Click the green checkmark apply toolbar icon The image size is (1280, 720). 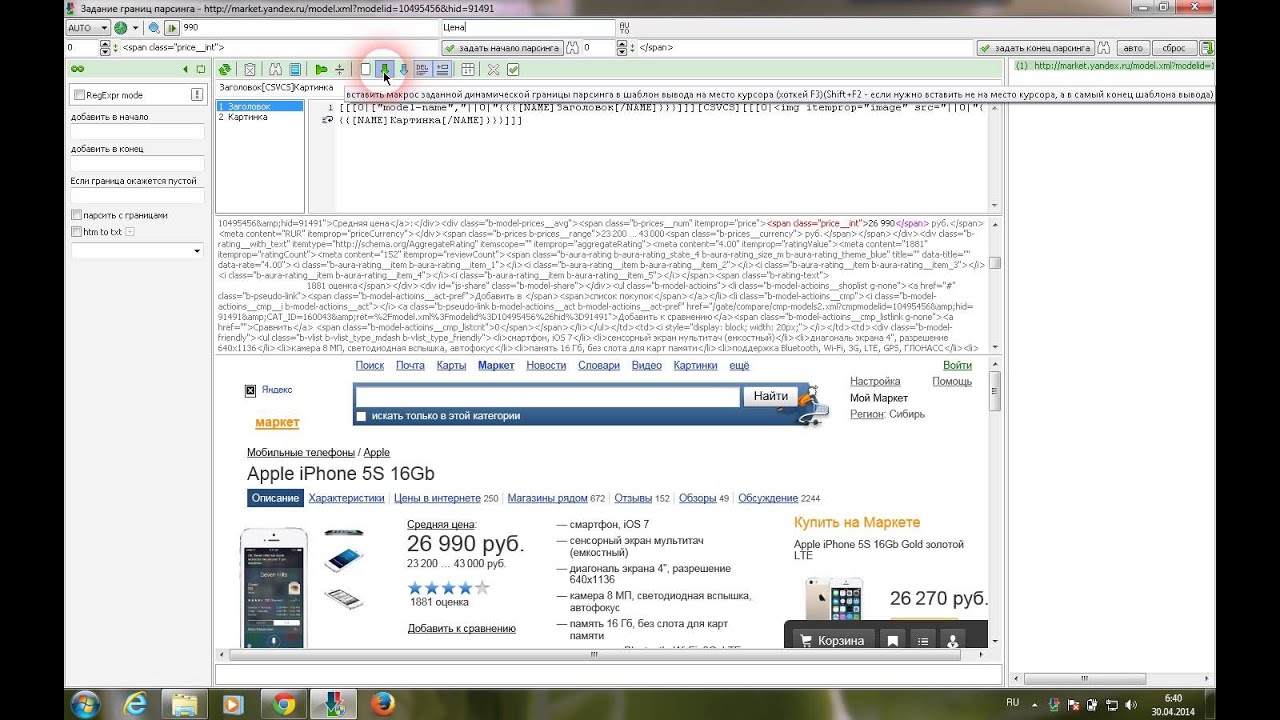pos(513,69)
